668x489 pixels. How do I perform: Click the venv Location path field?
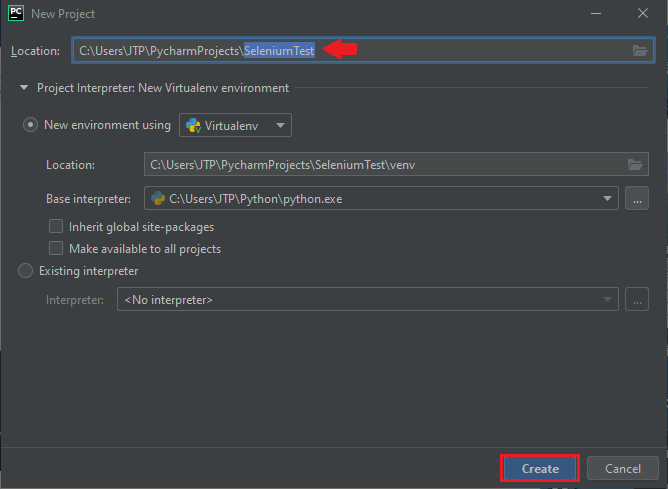[396, 164]
